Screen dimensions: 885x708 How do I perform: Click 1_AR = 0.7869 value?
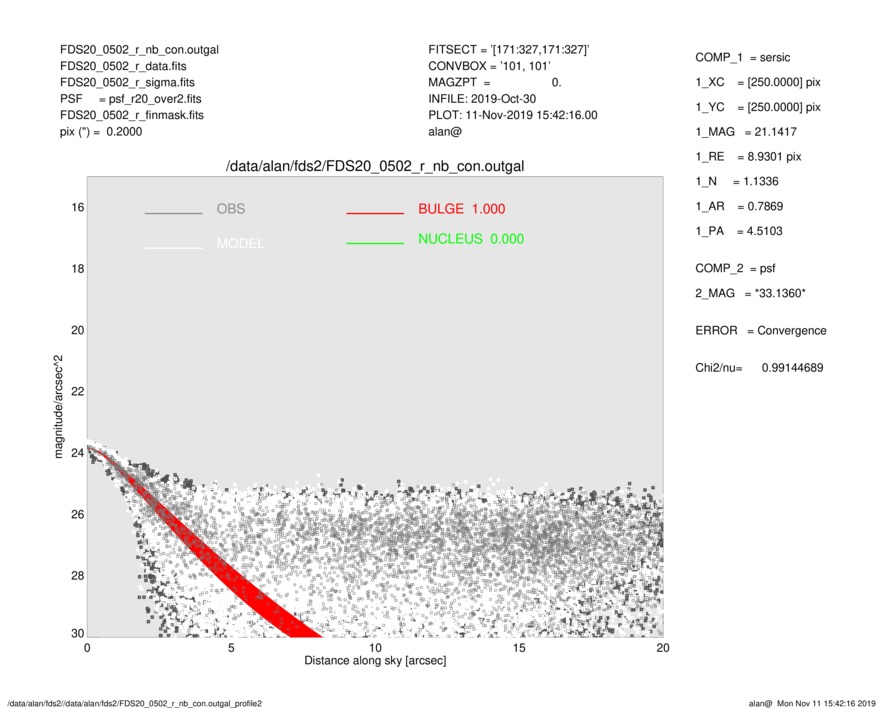point(739,207)
